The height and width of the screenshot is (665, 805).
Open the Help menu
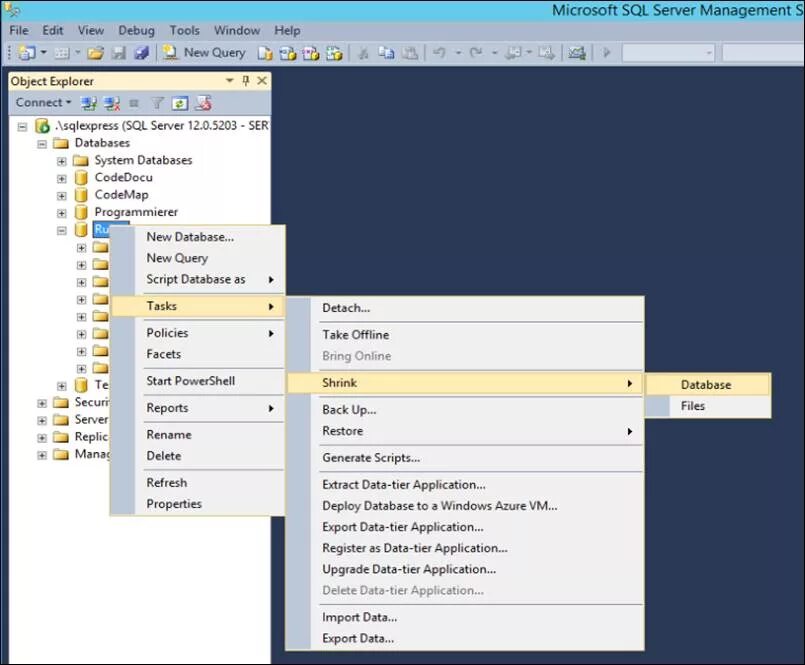[287, 31]
